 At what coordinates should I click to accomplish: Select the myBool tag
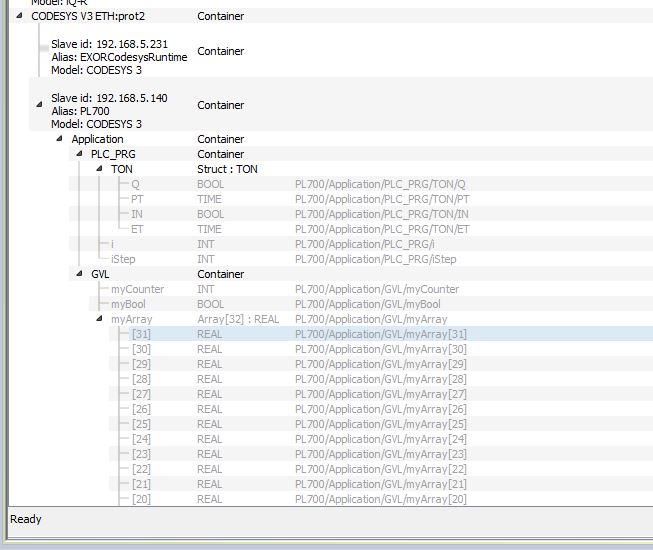pyautogui.click(x=128, y=304)
